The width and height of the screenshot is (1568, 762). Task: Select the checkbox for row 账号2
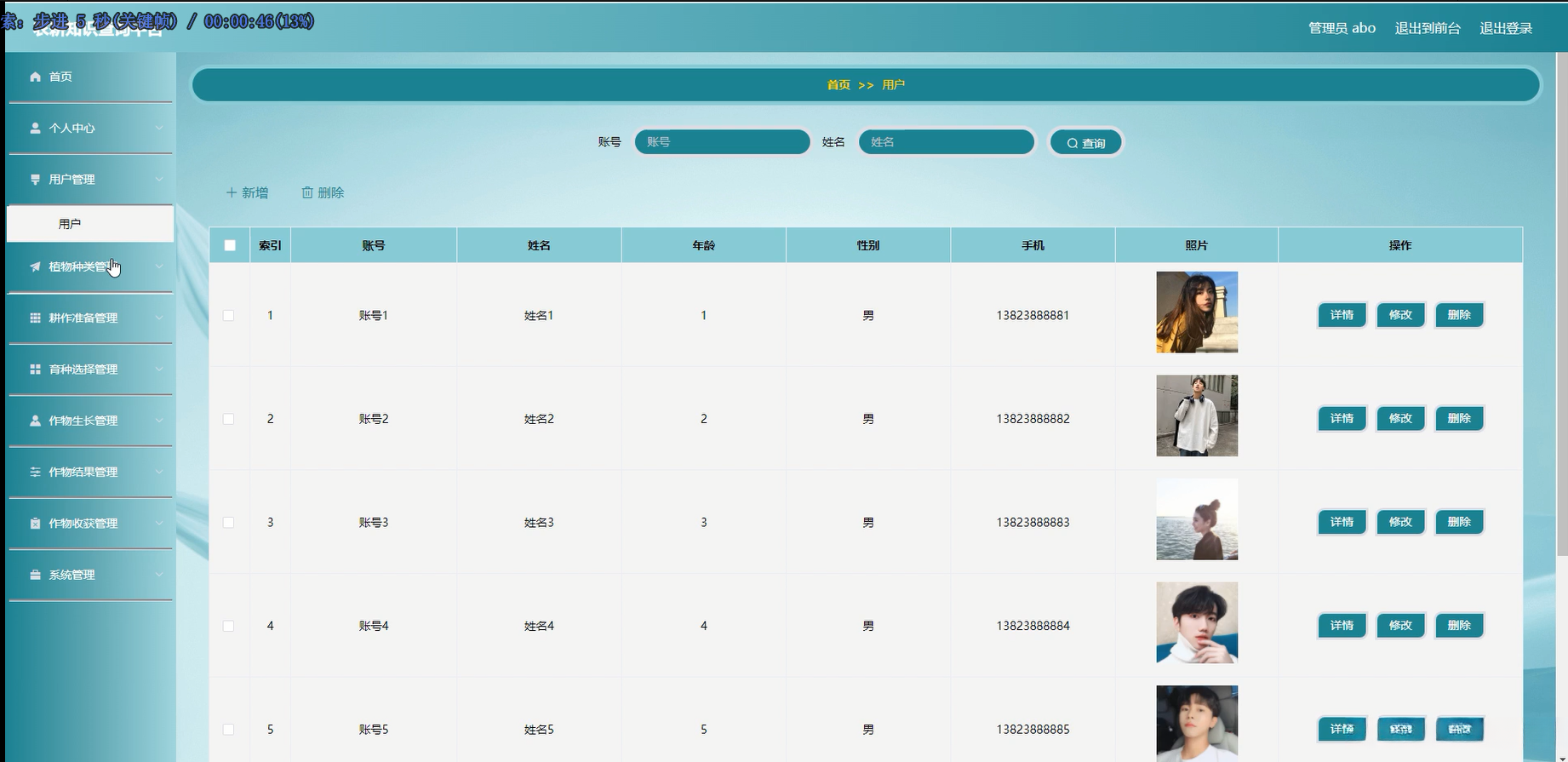(x=228, y=419)
